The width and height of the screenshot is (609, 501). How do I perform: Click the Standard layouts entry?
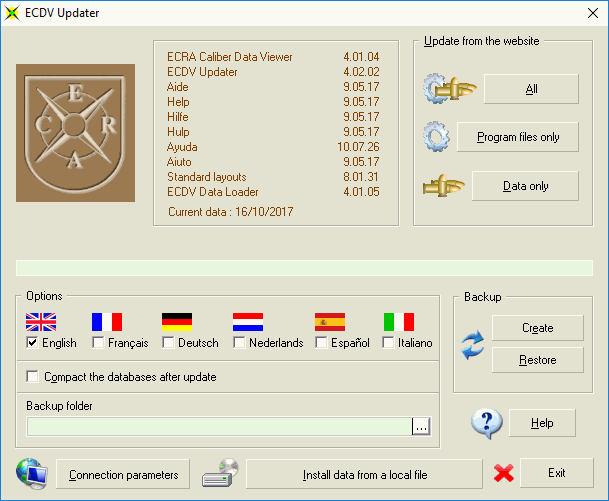coord(207,177)
